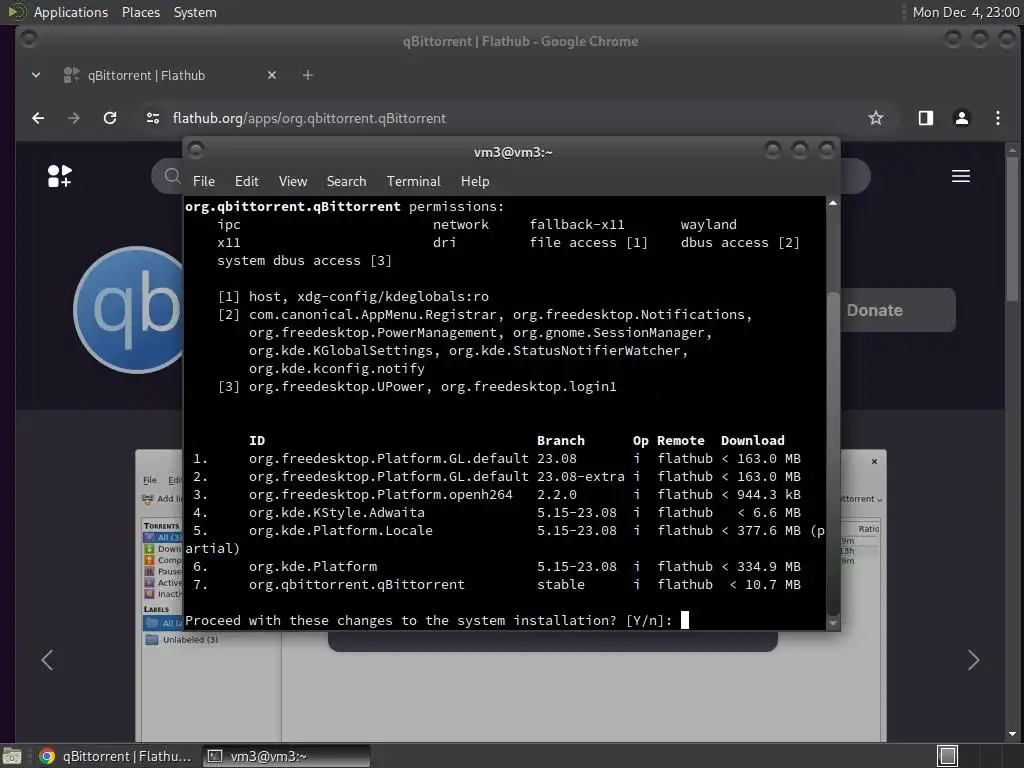The image size is (1024, 768).
Task: Open the Applications menu
Action: 71,12
